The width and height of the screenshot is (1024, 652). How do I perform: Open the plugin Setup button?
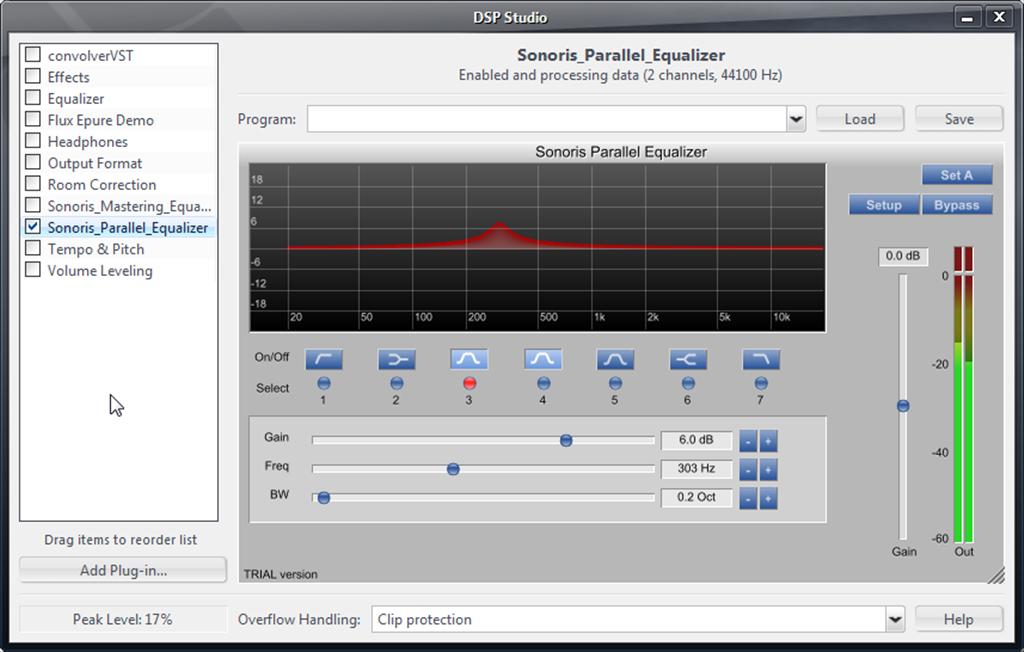click(x=884, y=205)
